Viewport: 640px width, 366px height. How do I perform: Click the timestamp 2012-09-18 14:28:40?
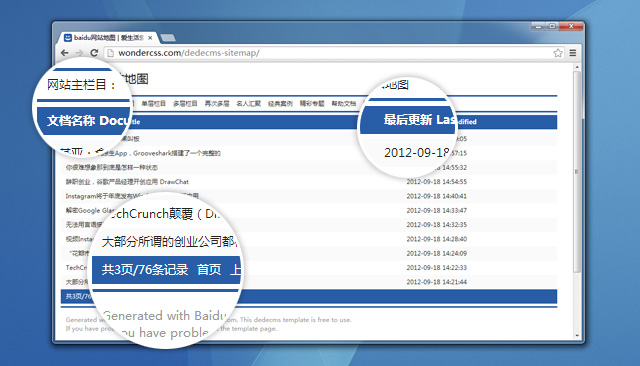(x=436, y=239)
